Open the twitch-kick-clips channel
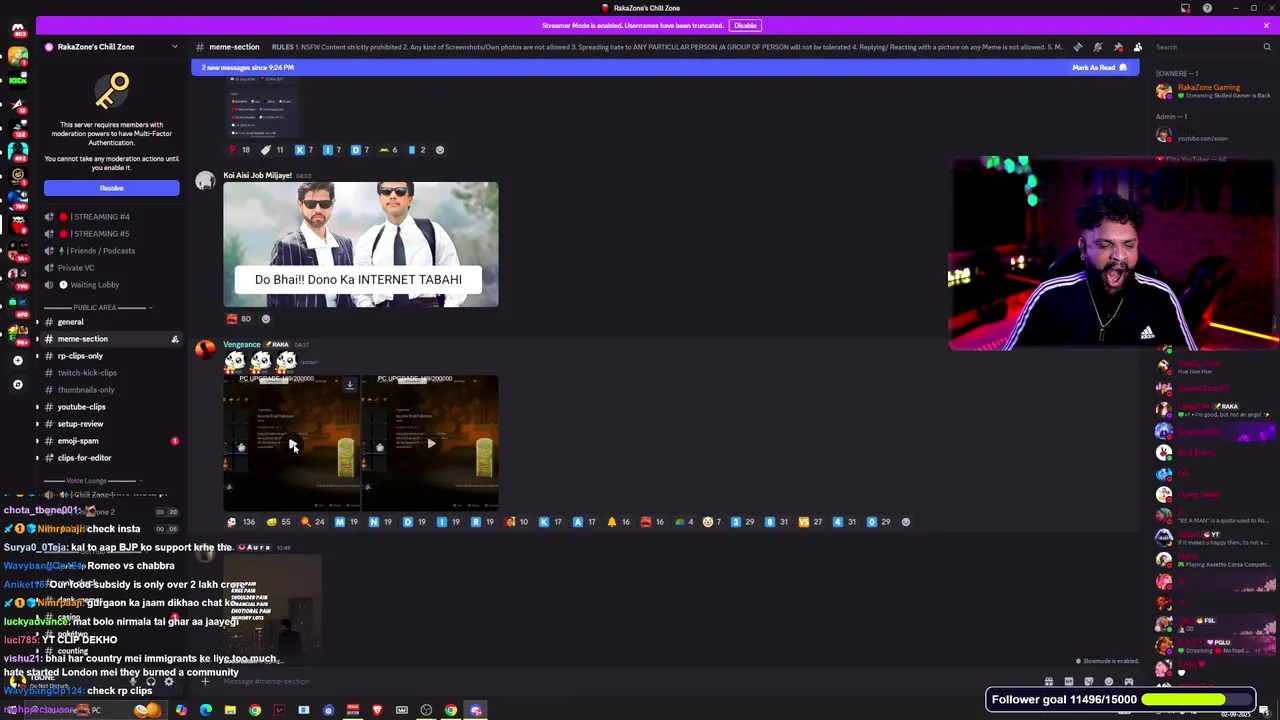 pyautogui.click(x=111, y=373)
